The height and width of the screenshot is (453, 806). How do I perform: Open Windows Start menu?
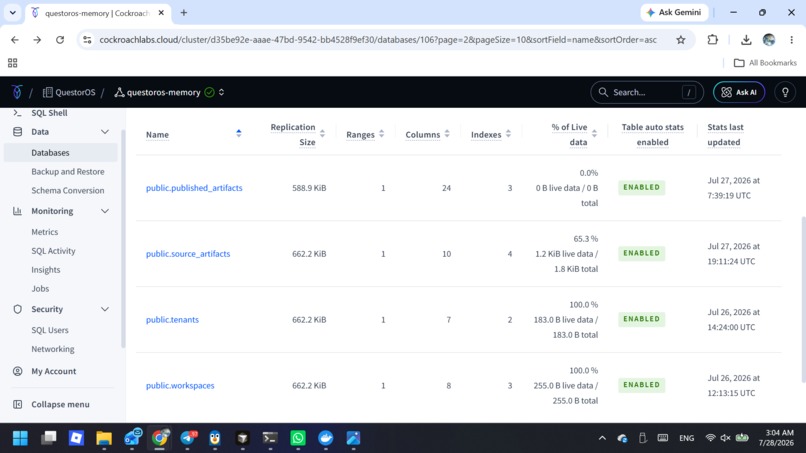tap(20, 438)
